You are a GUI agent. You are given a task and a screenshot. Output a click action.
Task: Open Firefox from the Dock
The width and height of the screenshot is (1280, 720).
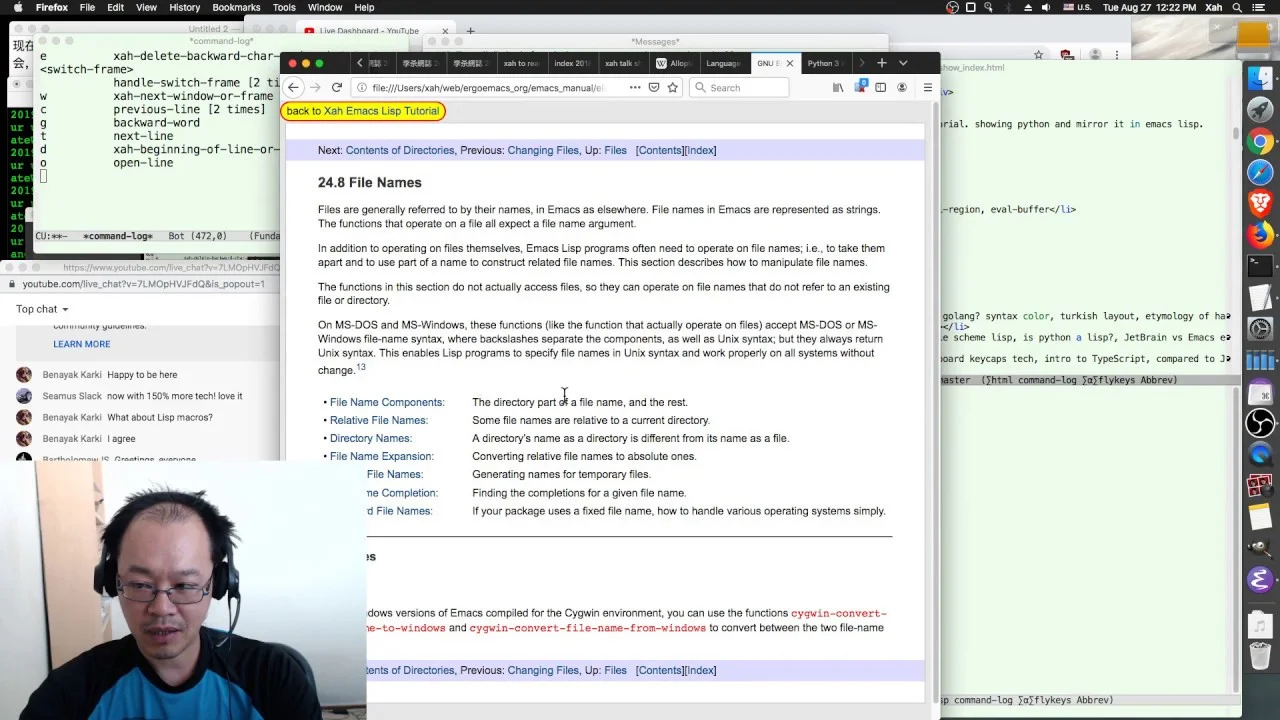click(x=1260, y=235)
